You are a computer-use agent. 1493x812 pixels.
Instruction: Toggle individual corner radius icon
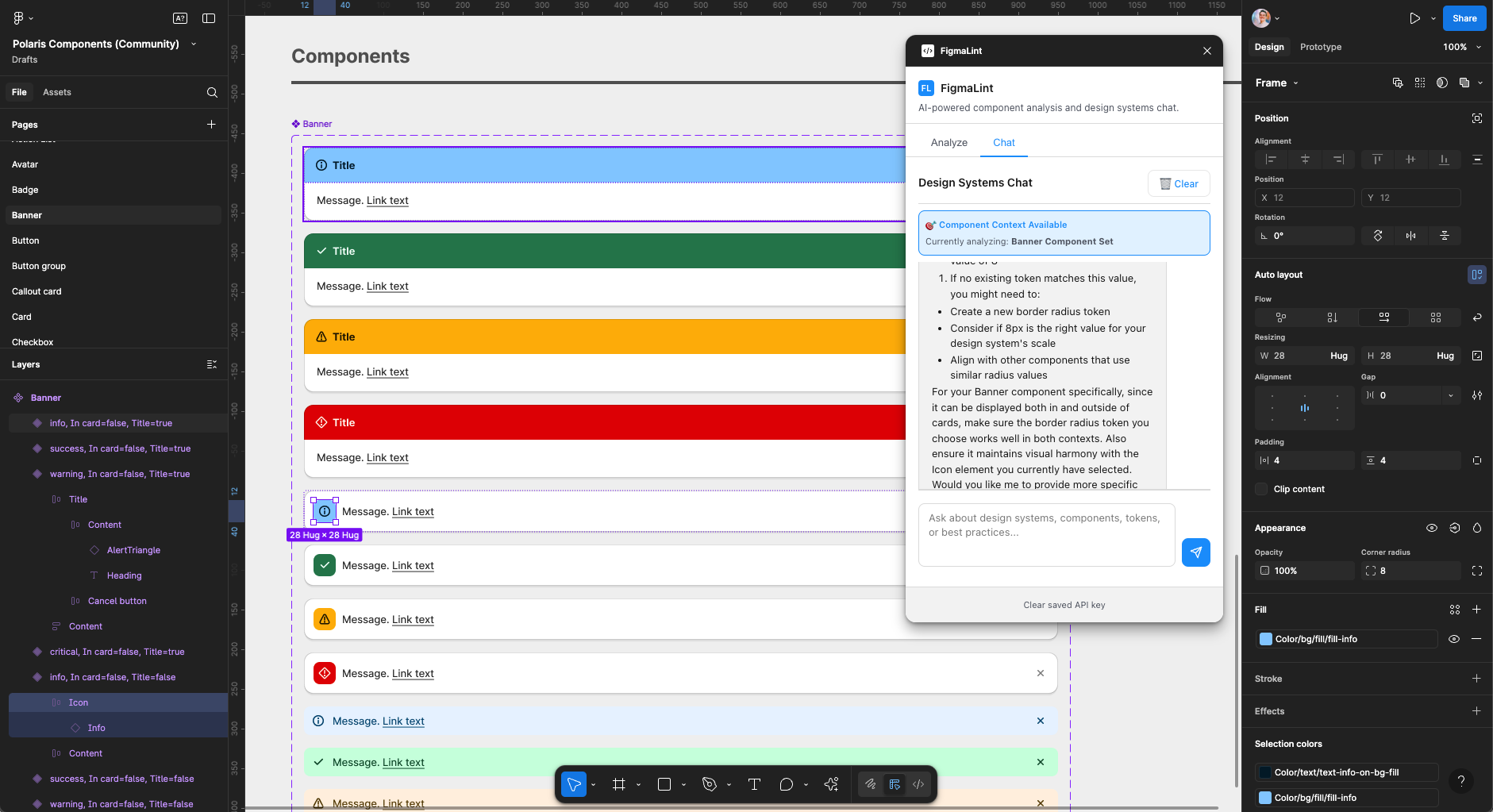coord(1476,571)
